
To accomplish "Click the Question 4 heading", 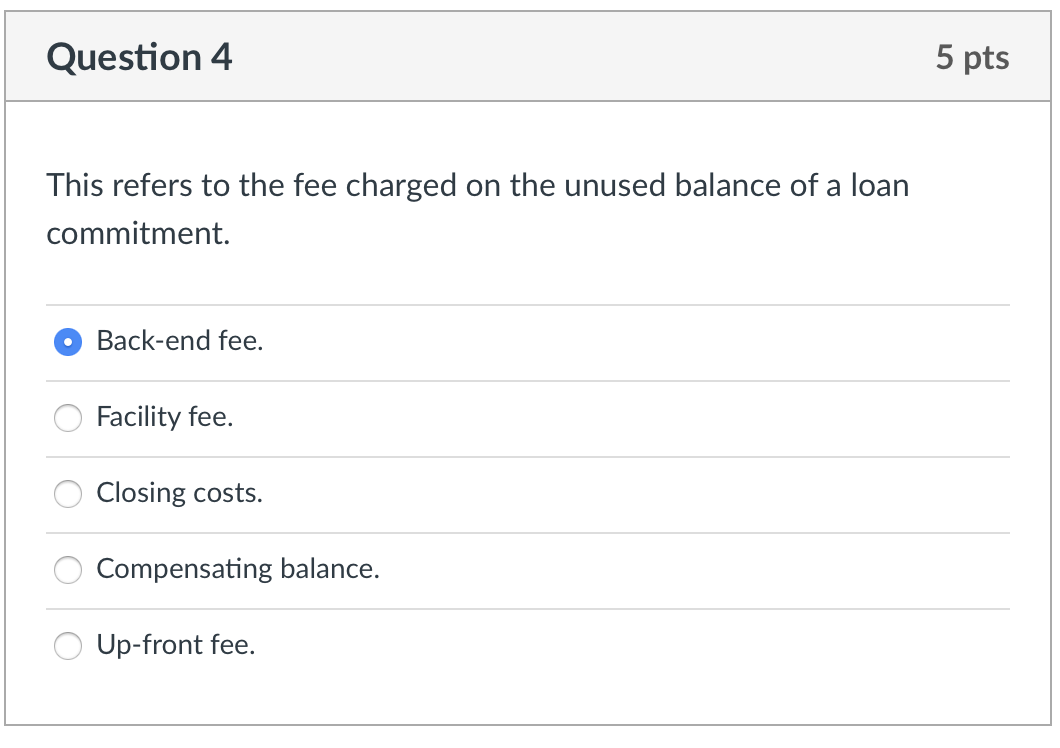I will click(x=141, y=57).
